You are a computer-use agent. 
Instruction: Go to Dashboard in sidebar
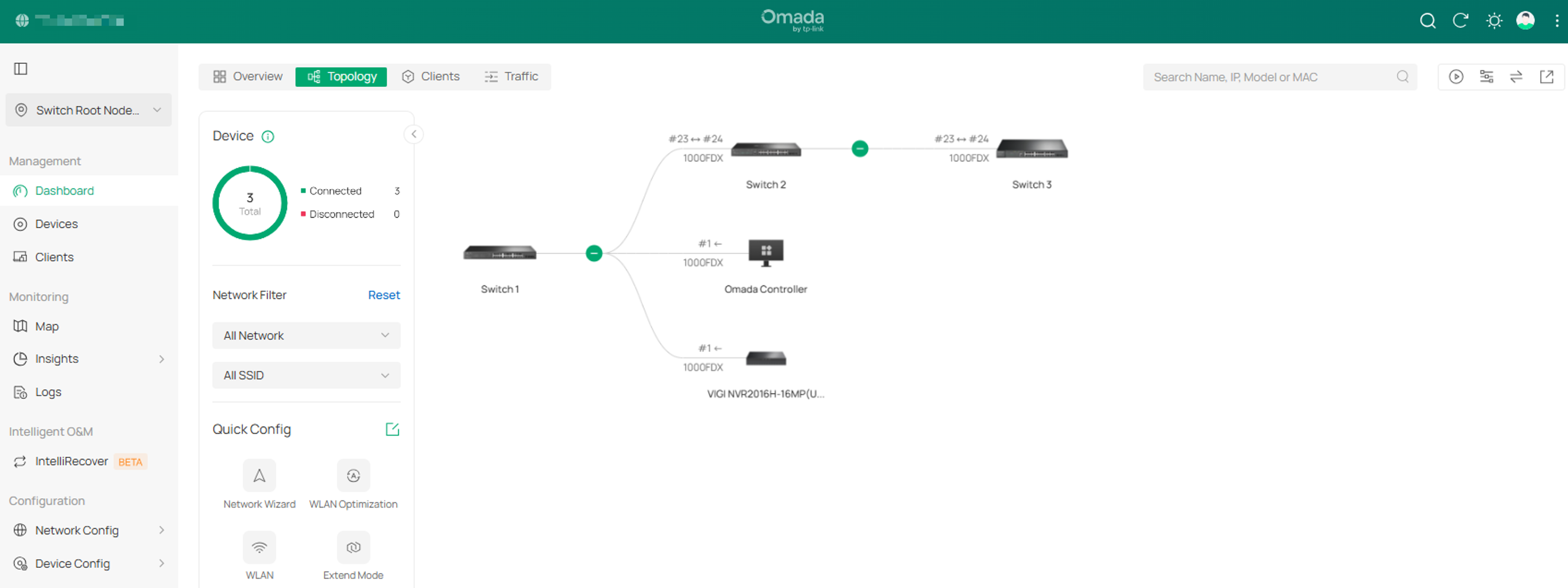coord(89,190)
